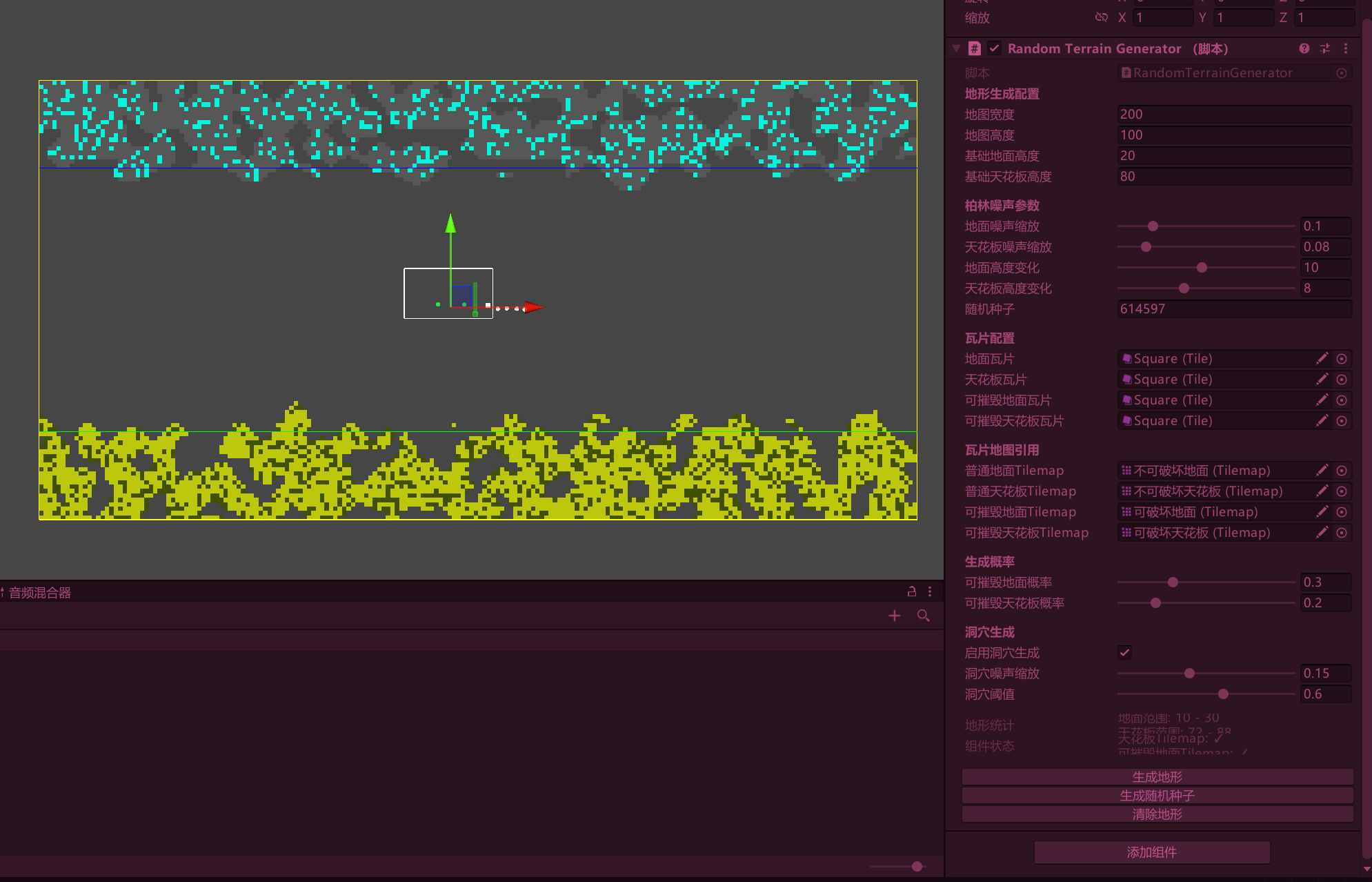Image resolution: width=1372 pixels, height=882 pixels.
Task: Open the object picker for 天花板瓦片
Action: [1342, 380]
